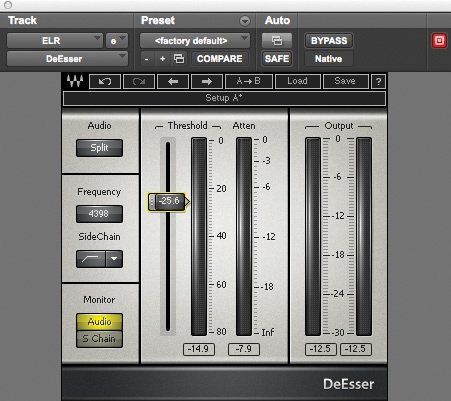This screenshot has width=451, height=401.
Task: Open help with the question mark button
Action: (x=378, y=81)
